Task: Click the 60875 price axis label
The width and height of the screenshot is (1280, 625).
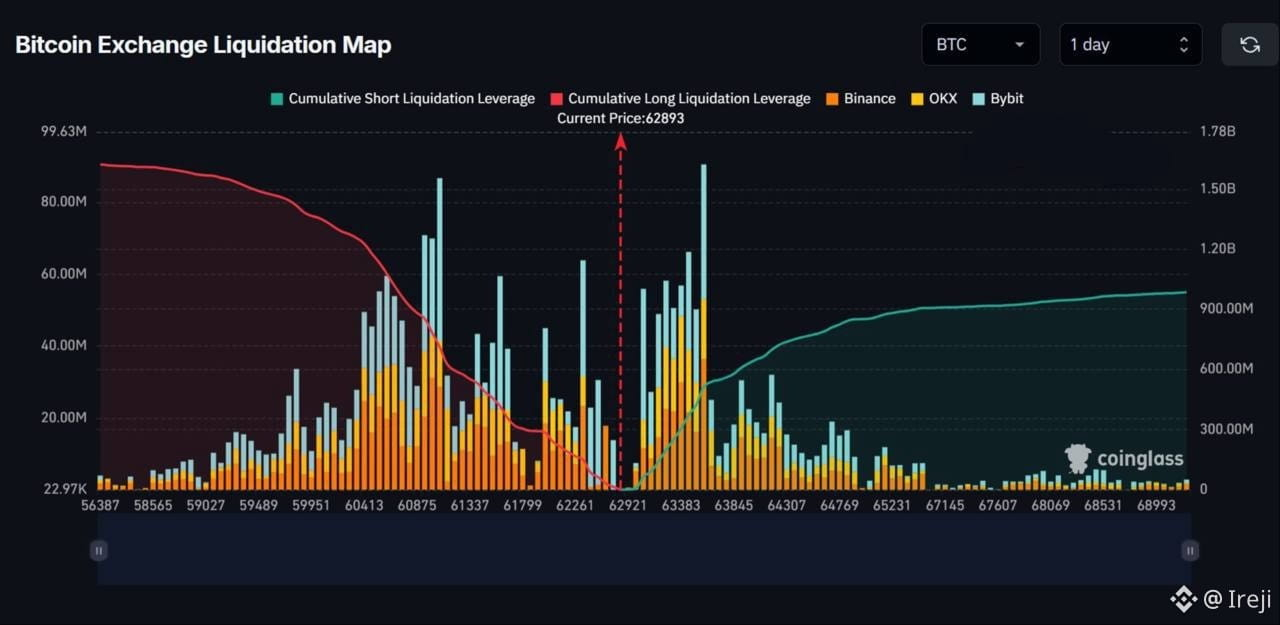Action: click(417, 506)
